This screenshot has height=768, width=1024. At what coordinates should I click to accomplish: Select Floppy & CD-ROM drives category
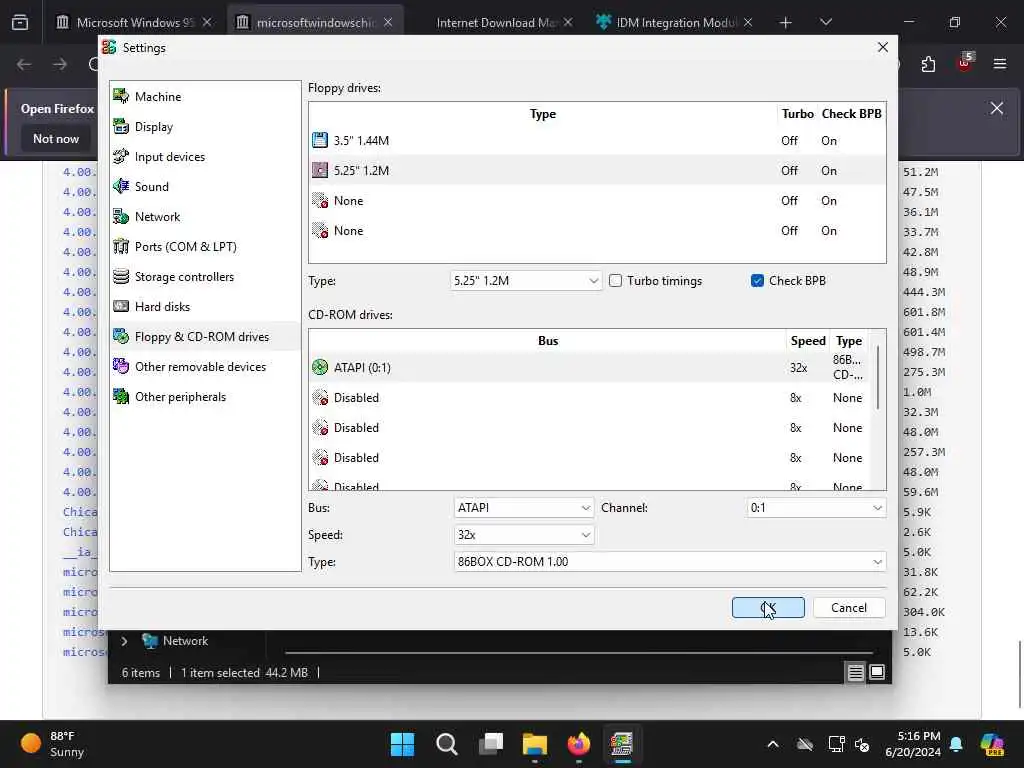[x=204, y=337]
